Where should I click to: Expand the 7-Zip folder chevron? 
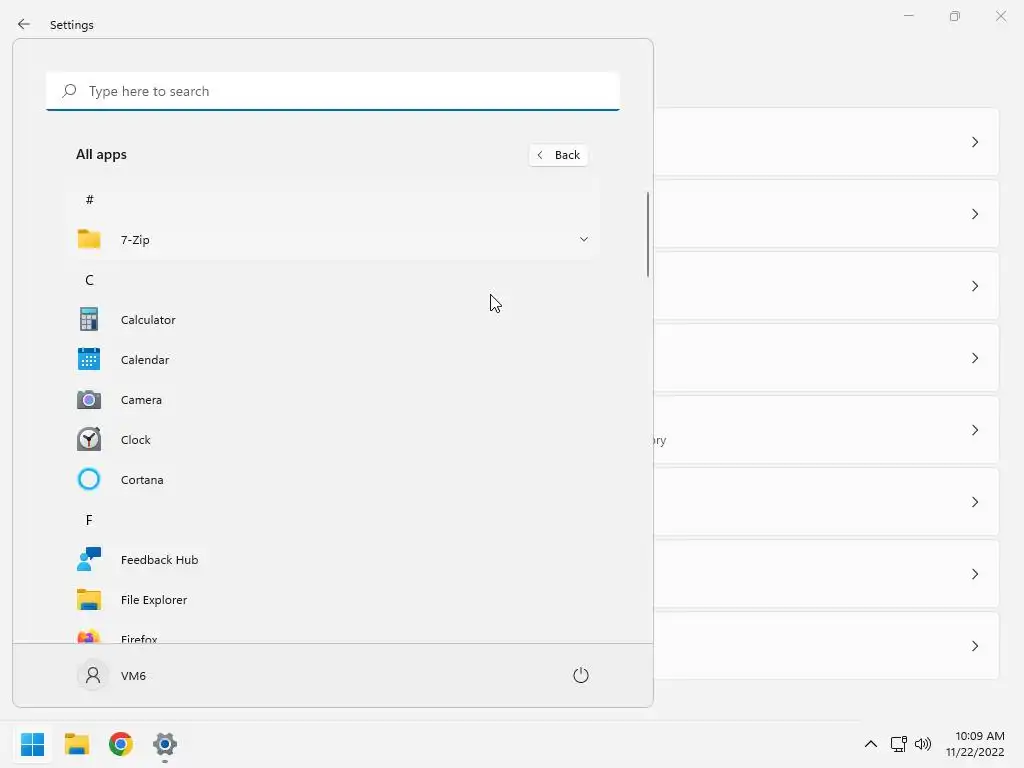pyautogui.click(x=584, y=239)
